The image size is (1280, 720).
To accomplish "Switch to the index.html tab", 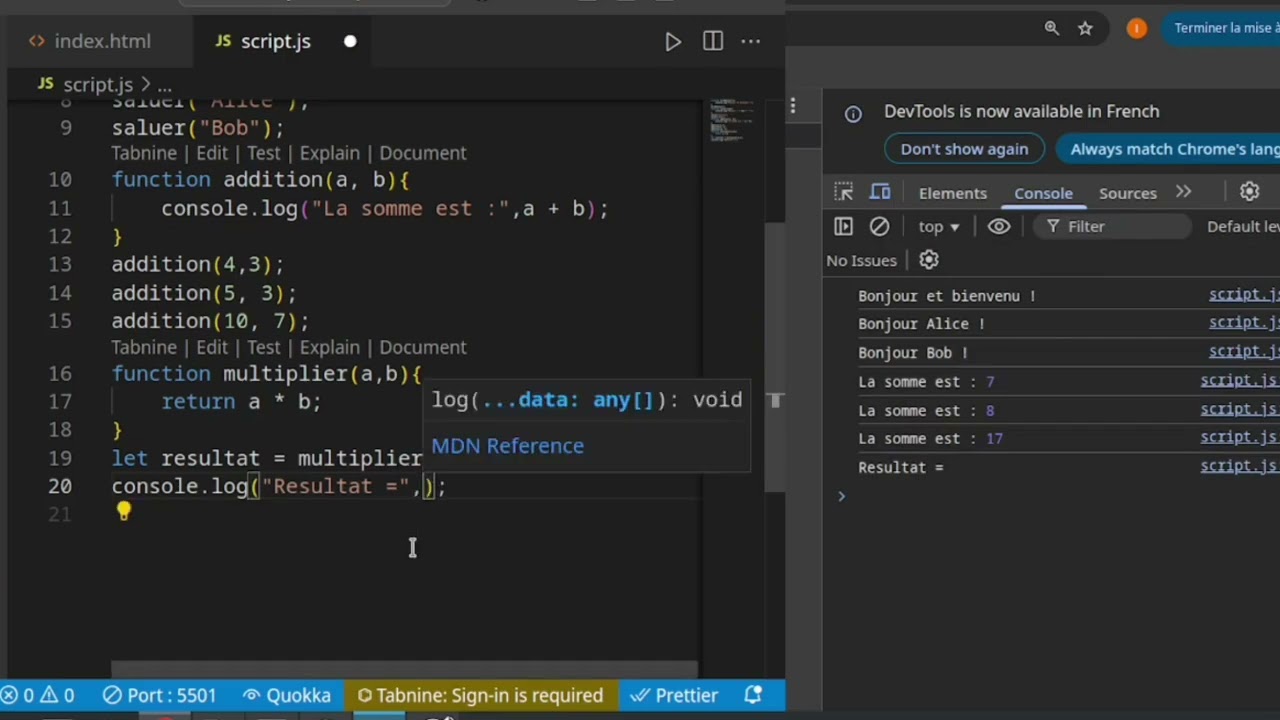I will 90,41.
